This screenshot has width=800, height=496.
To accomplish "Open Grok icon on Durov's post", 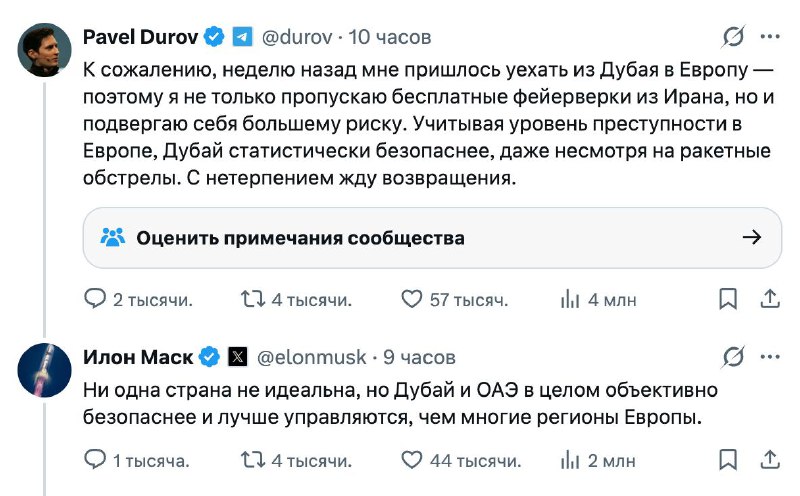I will point(733,37).
